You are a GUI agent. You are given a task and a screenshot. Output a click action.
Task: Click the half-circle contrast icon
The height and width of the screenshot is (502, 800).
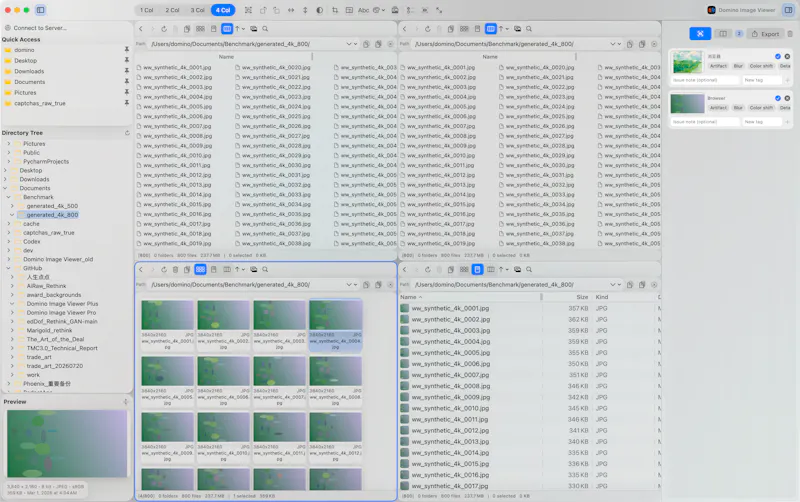pyautogui.click(x=319, y=10)
